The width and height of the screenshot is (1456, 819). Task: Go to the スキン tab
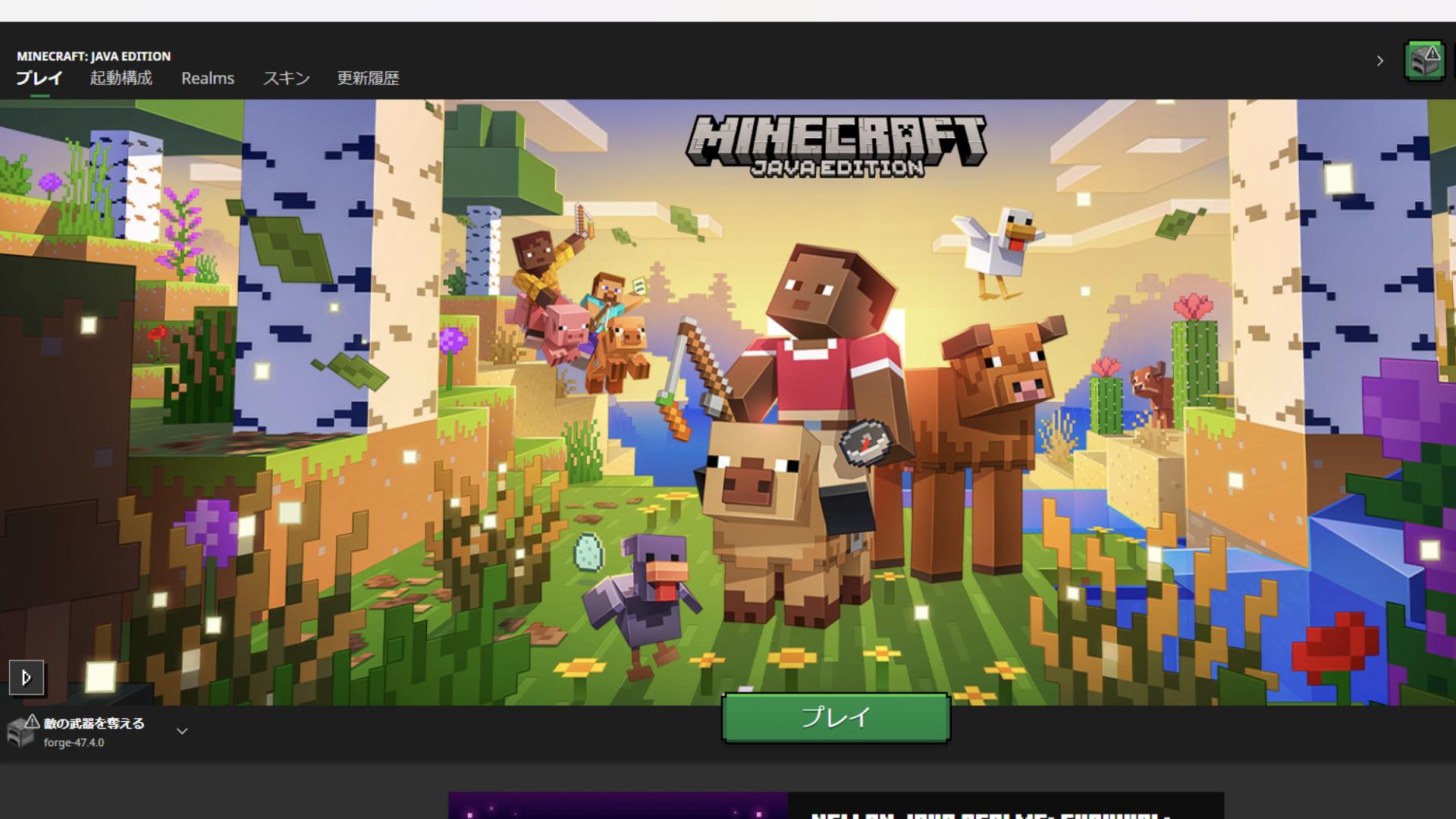click(286, 78)
